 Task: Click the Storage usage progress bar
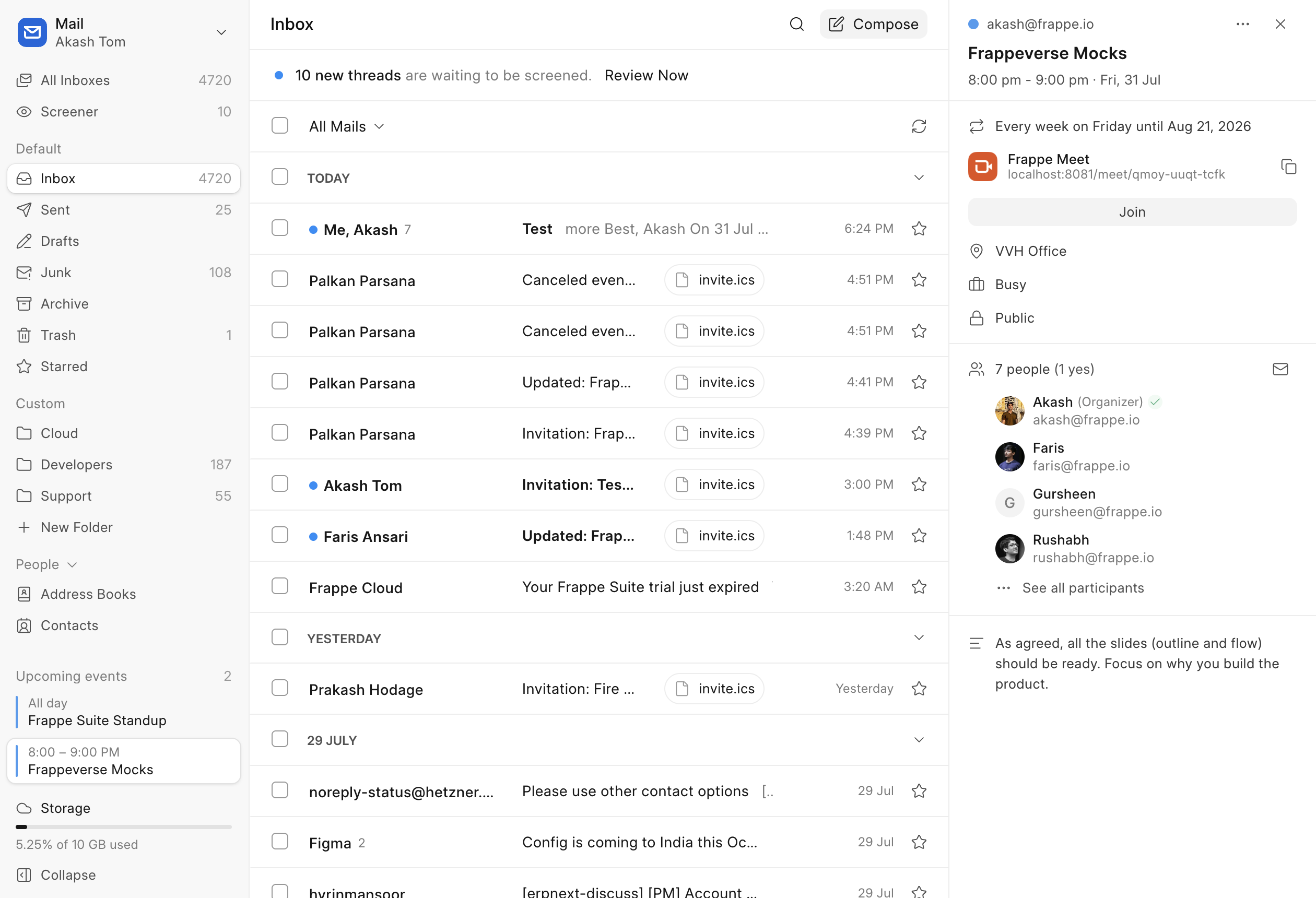point(123,827)
